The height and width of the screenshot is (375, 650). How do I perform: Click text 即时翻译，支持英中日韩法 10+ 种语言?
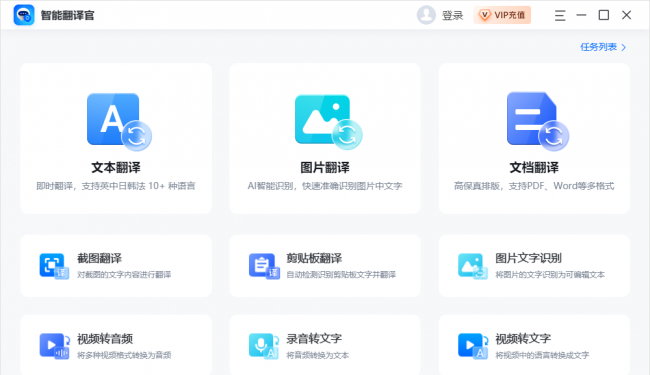(116, 186)
